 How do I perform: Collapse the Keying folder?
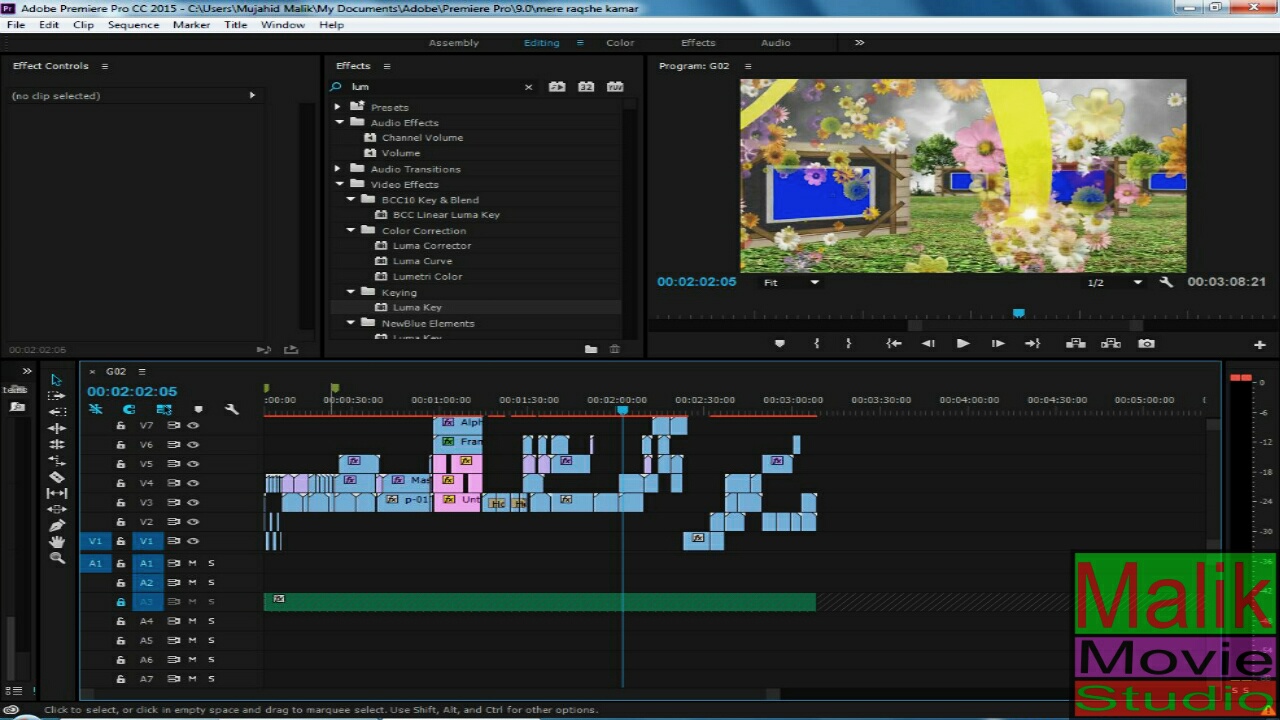pyautogui.click(x=351, y=292)
